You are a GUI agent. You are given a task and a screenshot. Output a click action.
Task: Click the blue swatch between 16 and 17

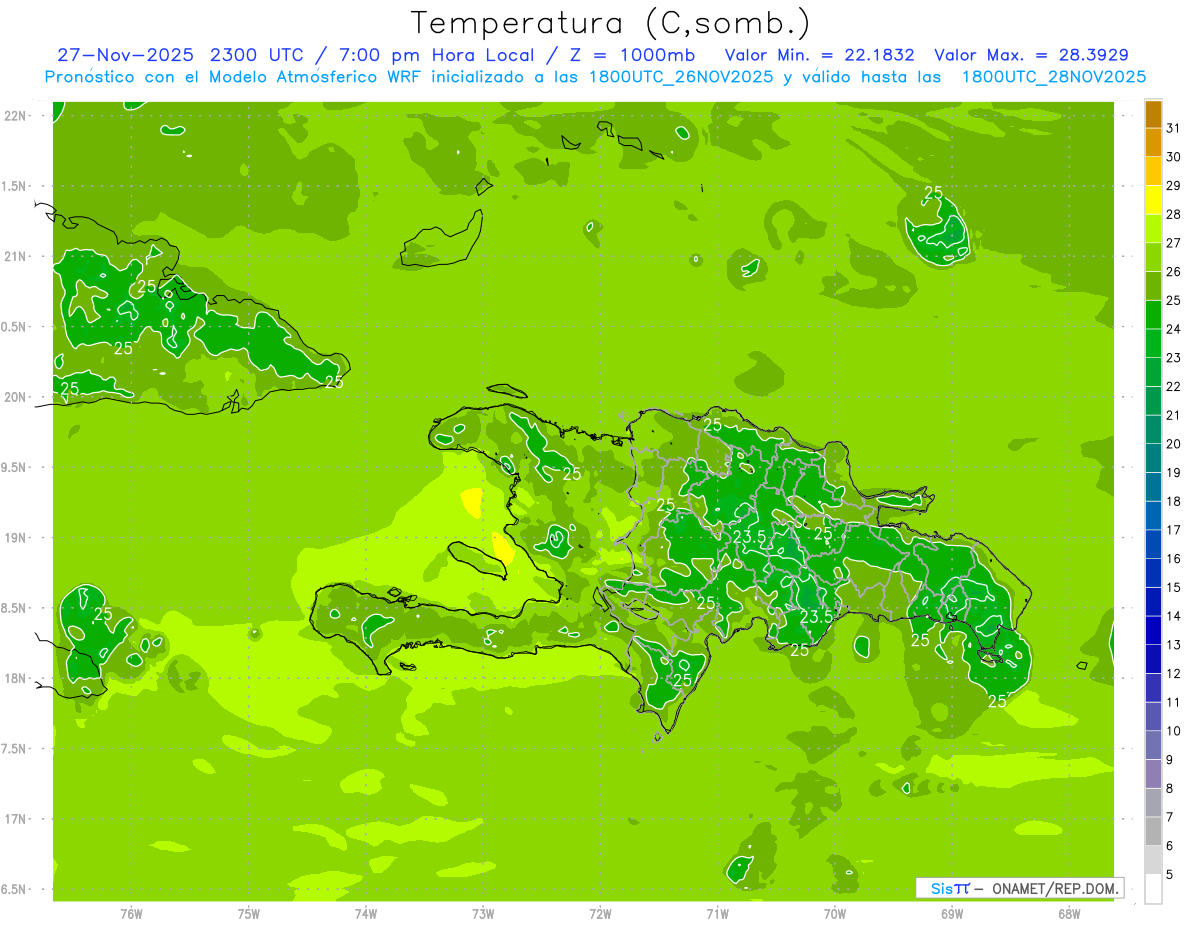(x=1153, y=544)
